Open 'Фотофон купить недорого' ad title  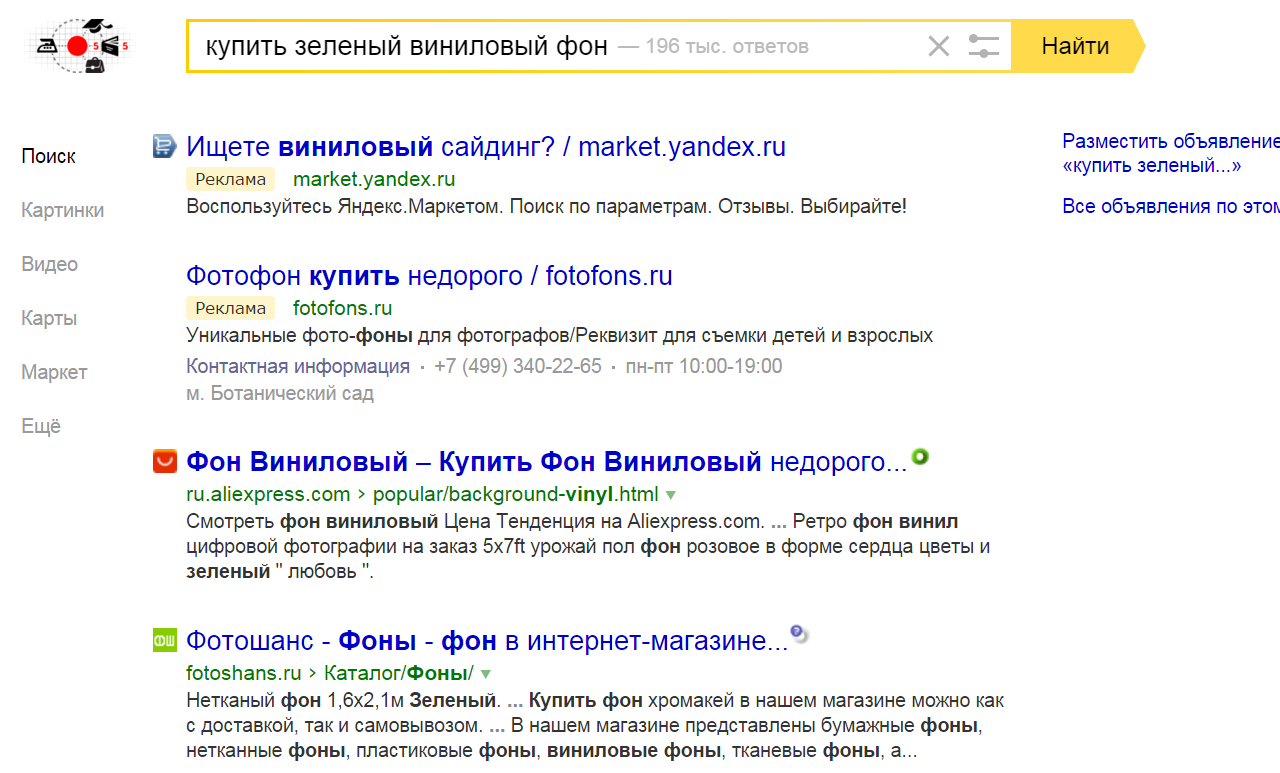coord(429,276)
